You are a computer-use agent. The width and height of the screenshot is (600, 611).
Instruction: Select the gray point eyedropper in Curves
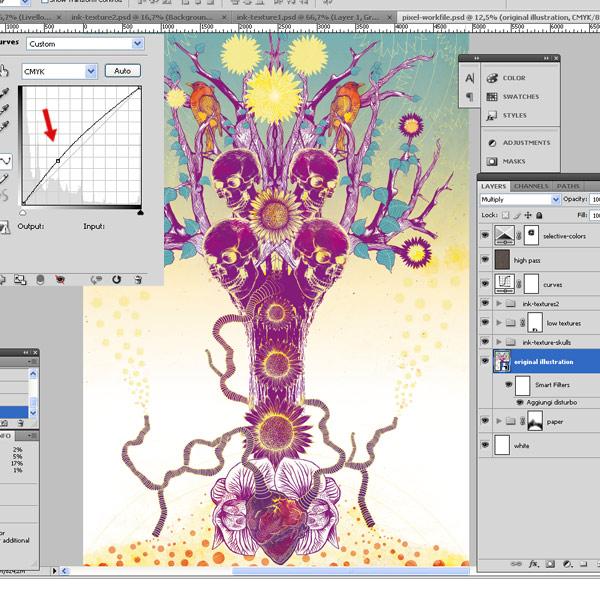click(4, 110)
